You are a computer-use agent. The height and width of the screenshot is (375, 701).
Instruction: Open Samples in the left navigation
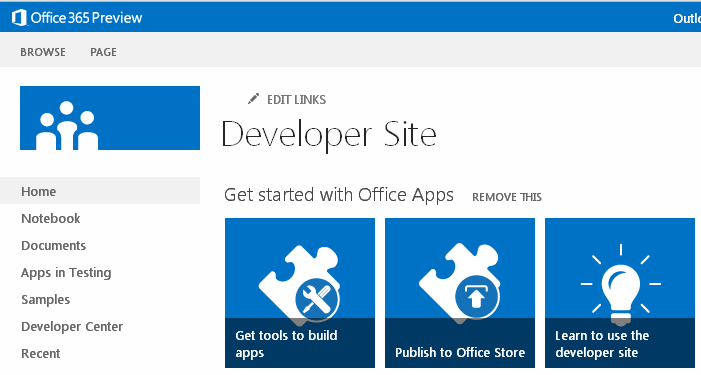point(46,299)
